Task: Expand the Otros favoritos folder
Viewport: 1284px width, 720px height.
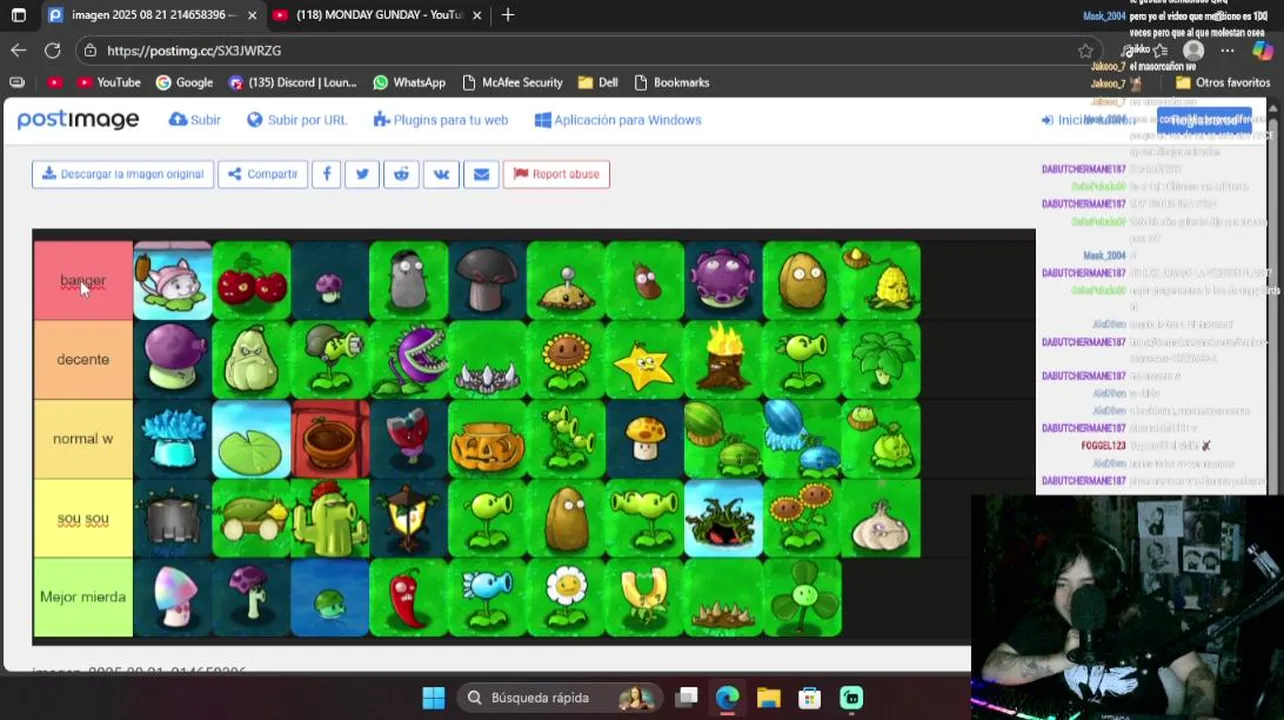Action: (1223, 82)
